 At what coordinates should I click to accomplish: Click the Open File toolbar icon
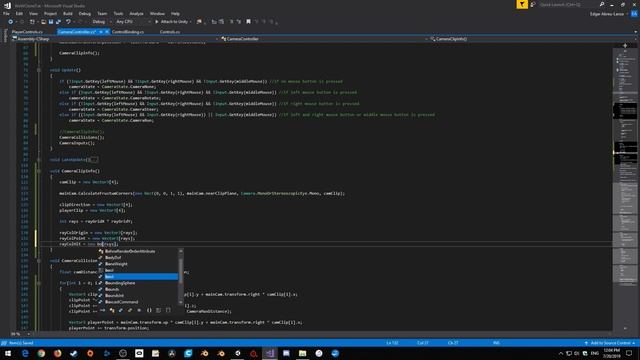tap(43, 22)
